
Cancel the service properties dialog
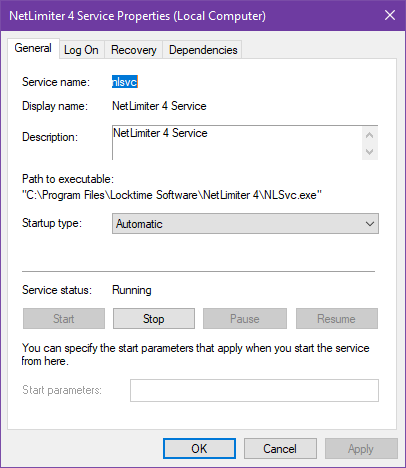click(x=280, y=449)
